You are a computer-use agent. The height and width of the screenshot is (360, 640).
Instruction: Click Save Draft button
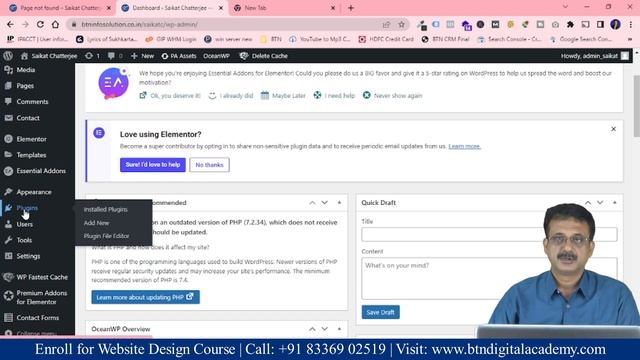(380, 312)
